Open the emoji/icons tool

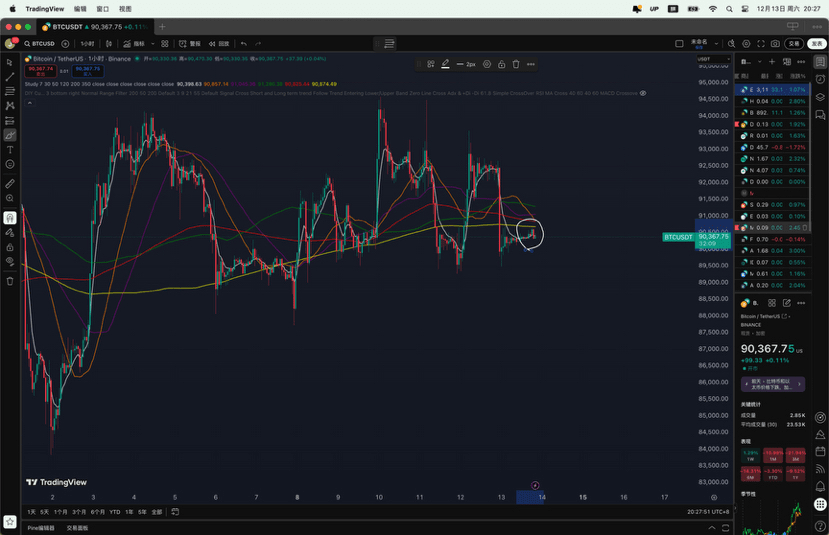10,164
